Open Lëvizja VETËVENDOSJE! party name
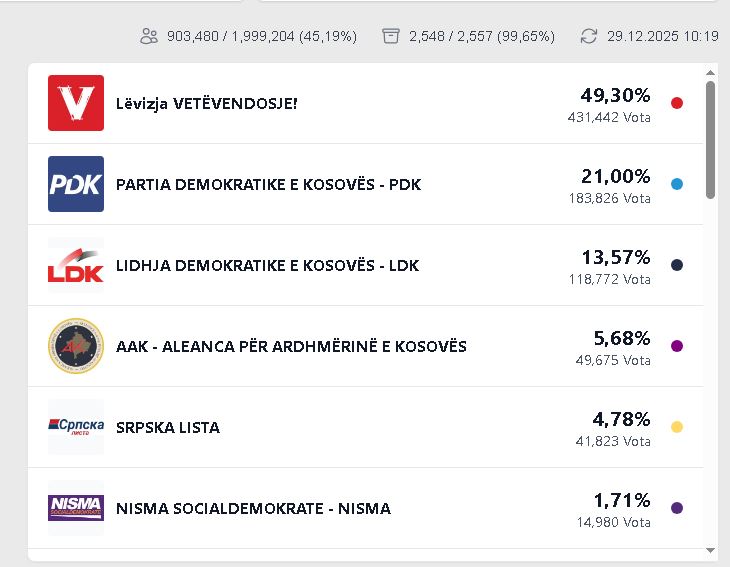The image size is (730, 567). coord(206,103)
